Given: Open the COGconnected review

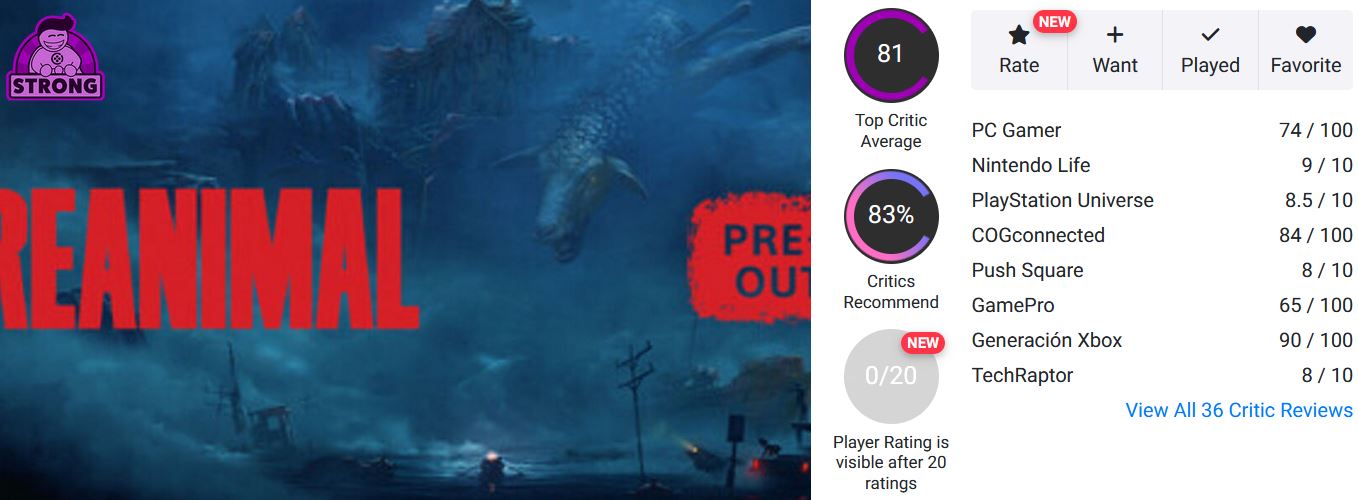Looking at the screenshot, I should click(x=1038, y=235).
